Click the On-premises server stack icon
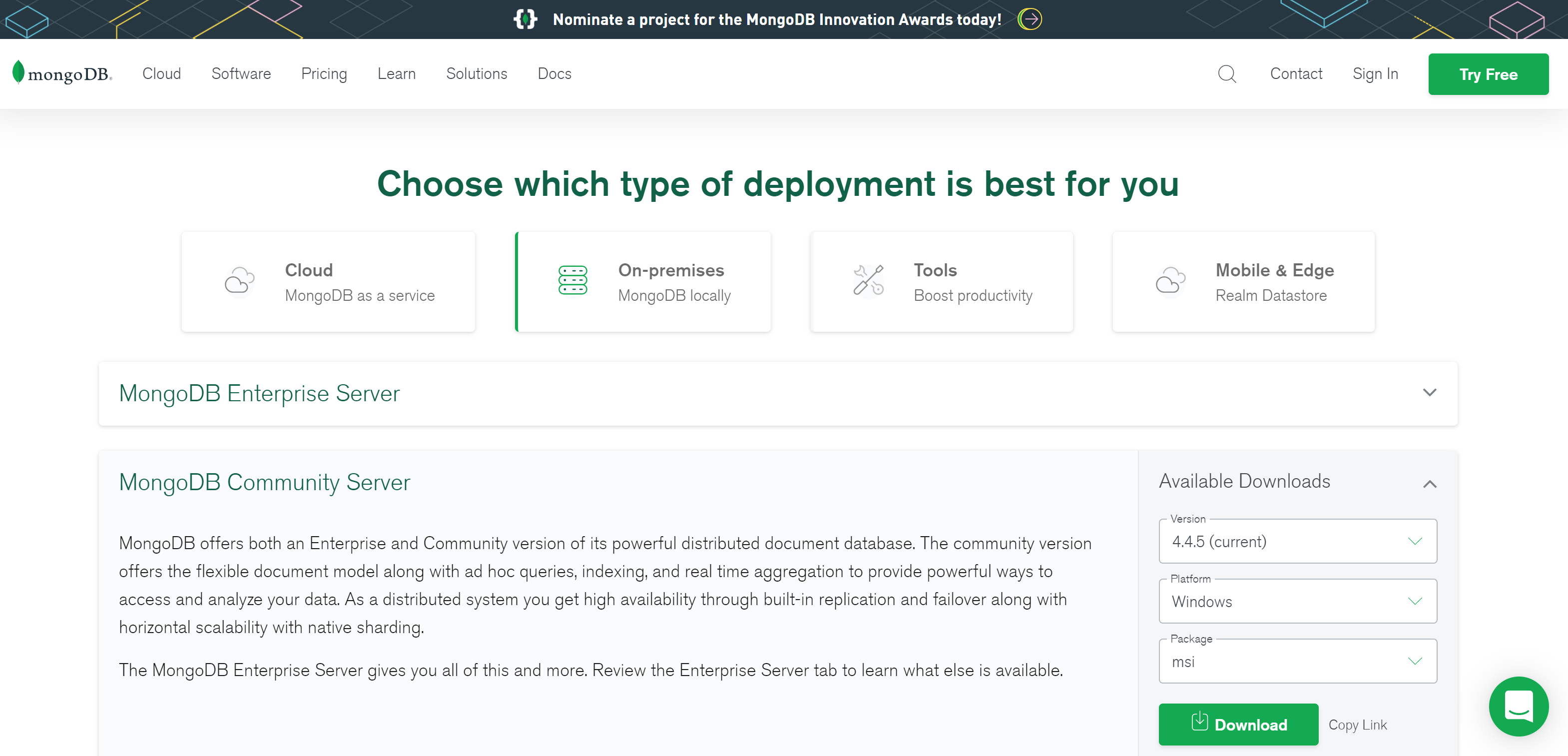Screen dimensions: 1568x756 [572, 281]
